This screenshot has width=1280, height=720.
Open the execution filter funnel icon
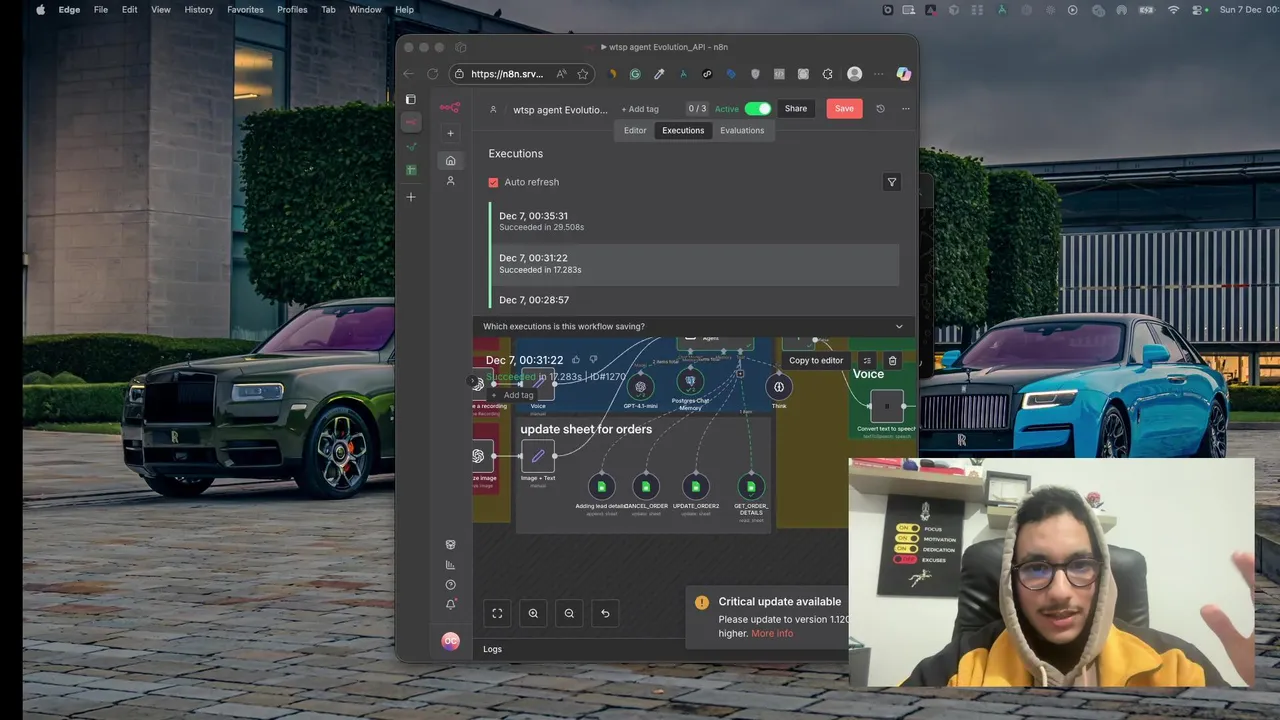(x=892, y=182)
